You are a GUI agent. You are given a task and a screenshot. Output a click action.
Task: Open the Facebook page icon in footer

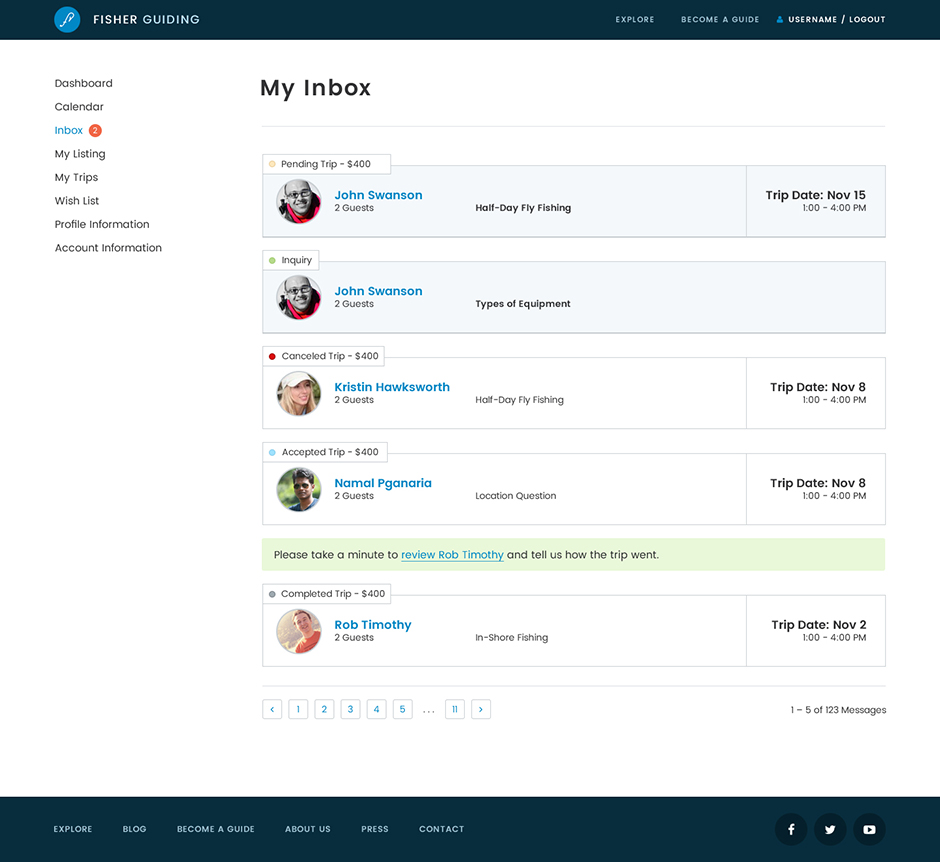791,829
